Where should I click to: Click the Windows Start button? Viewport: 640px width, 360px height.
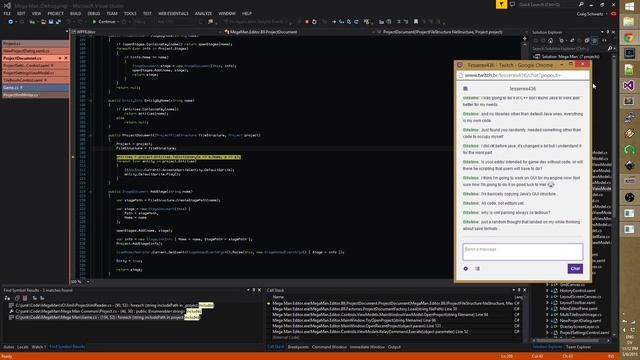[629, 7]
